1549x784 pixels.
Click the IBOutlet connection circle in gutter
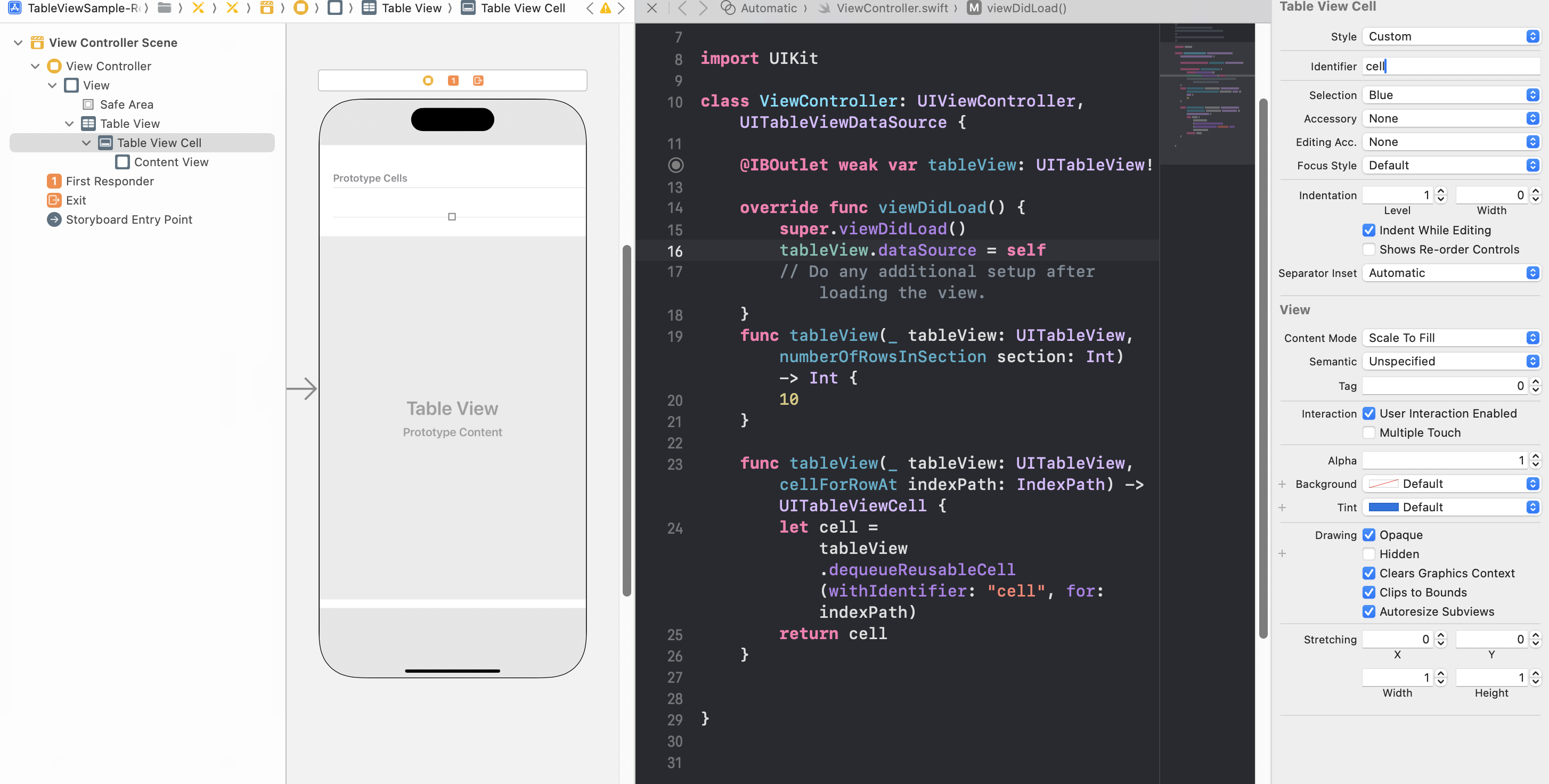coord(675,165)
